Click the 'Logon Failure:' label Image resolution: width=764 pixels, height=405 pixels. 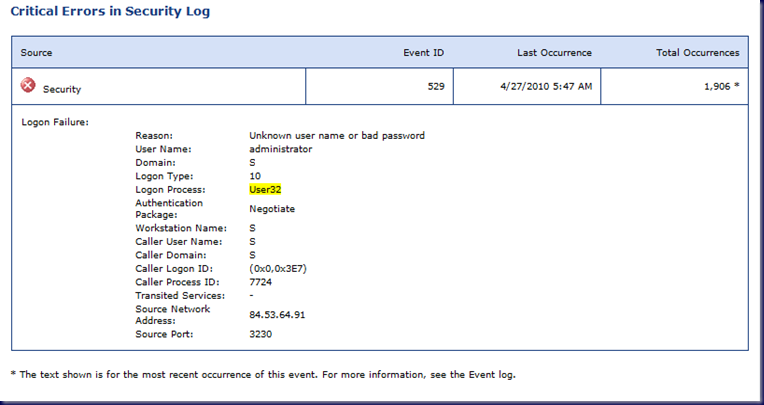pyautogui.click(x=55, y=122)
